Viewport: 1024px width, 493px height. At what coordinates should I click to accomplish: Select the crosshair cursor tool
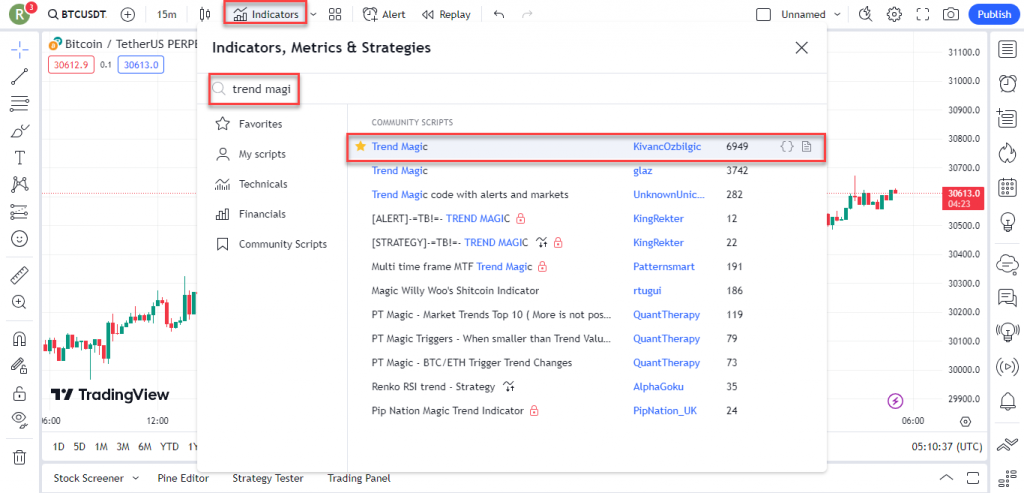click(20, 49)
